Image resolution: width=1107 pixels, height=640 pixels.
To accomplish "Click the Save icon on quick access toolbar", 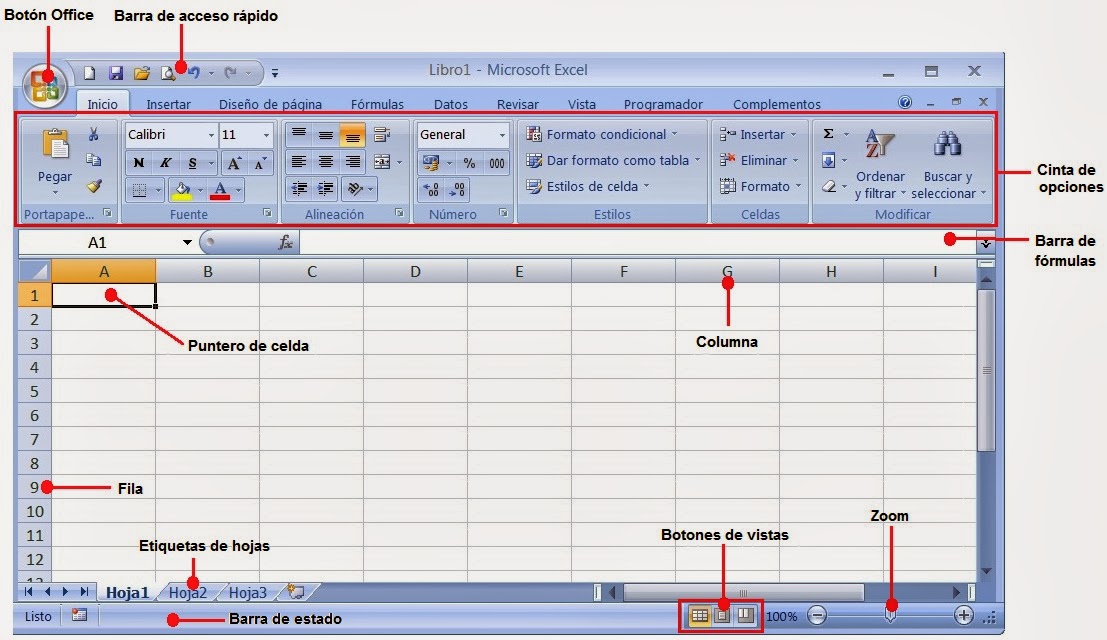I will pyautogui.click(x=115, y=73).
